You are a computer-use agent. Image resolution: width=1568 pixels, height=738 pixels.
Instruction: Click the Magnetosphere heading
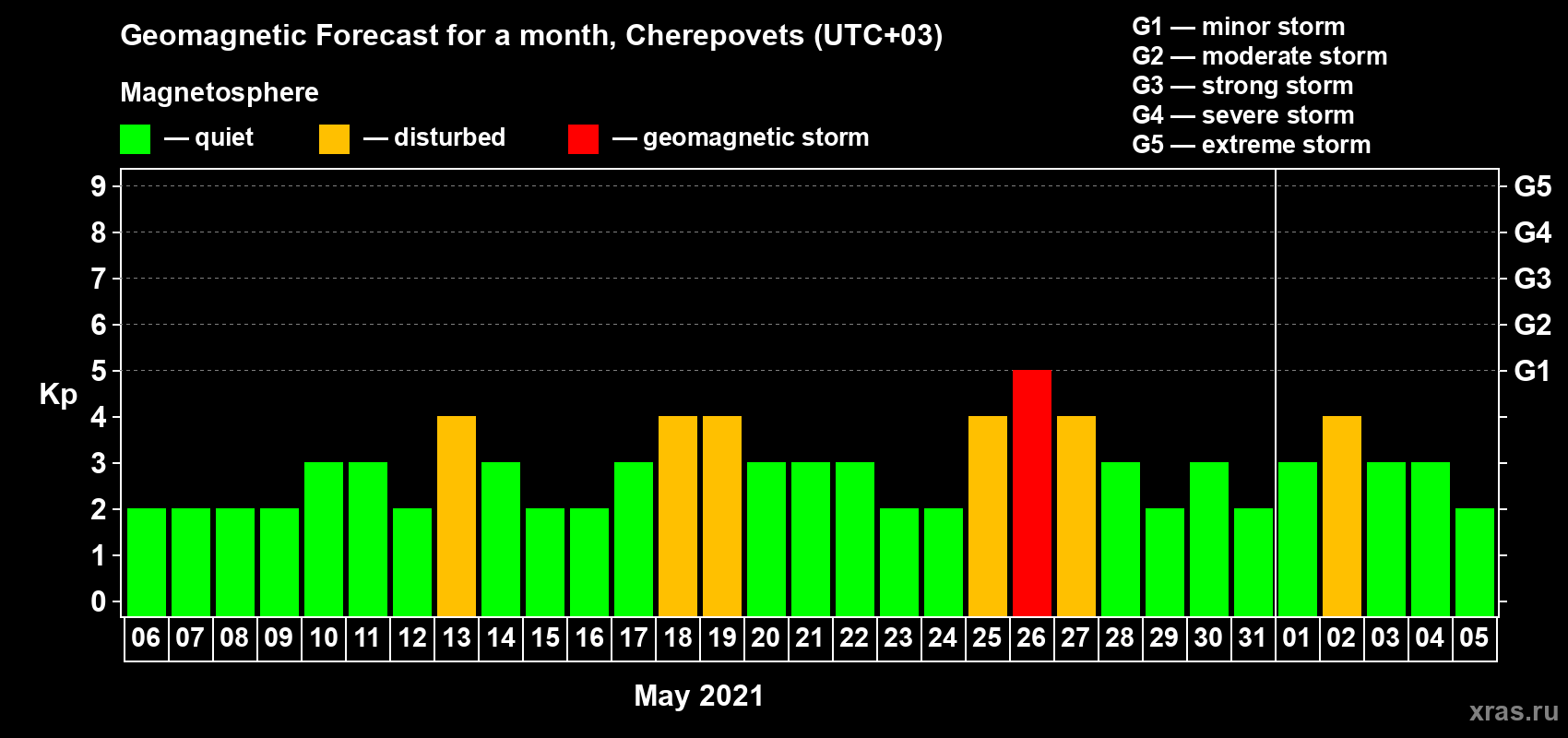tap(220, 93)
